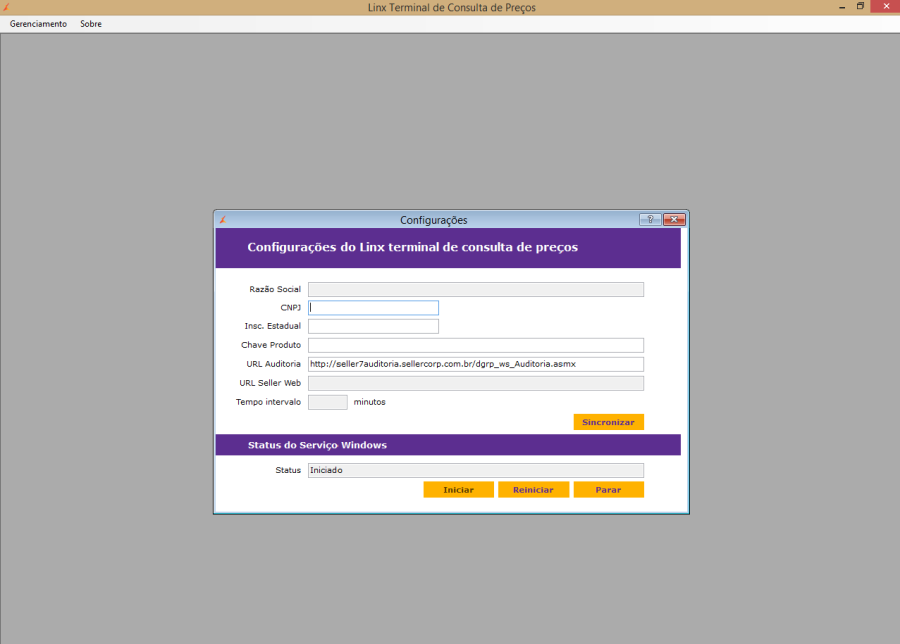900x644 pixels.
Task: Click the help question-mark icon in Configurações
Action: tap(650, 219)
